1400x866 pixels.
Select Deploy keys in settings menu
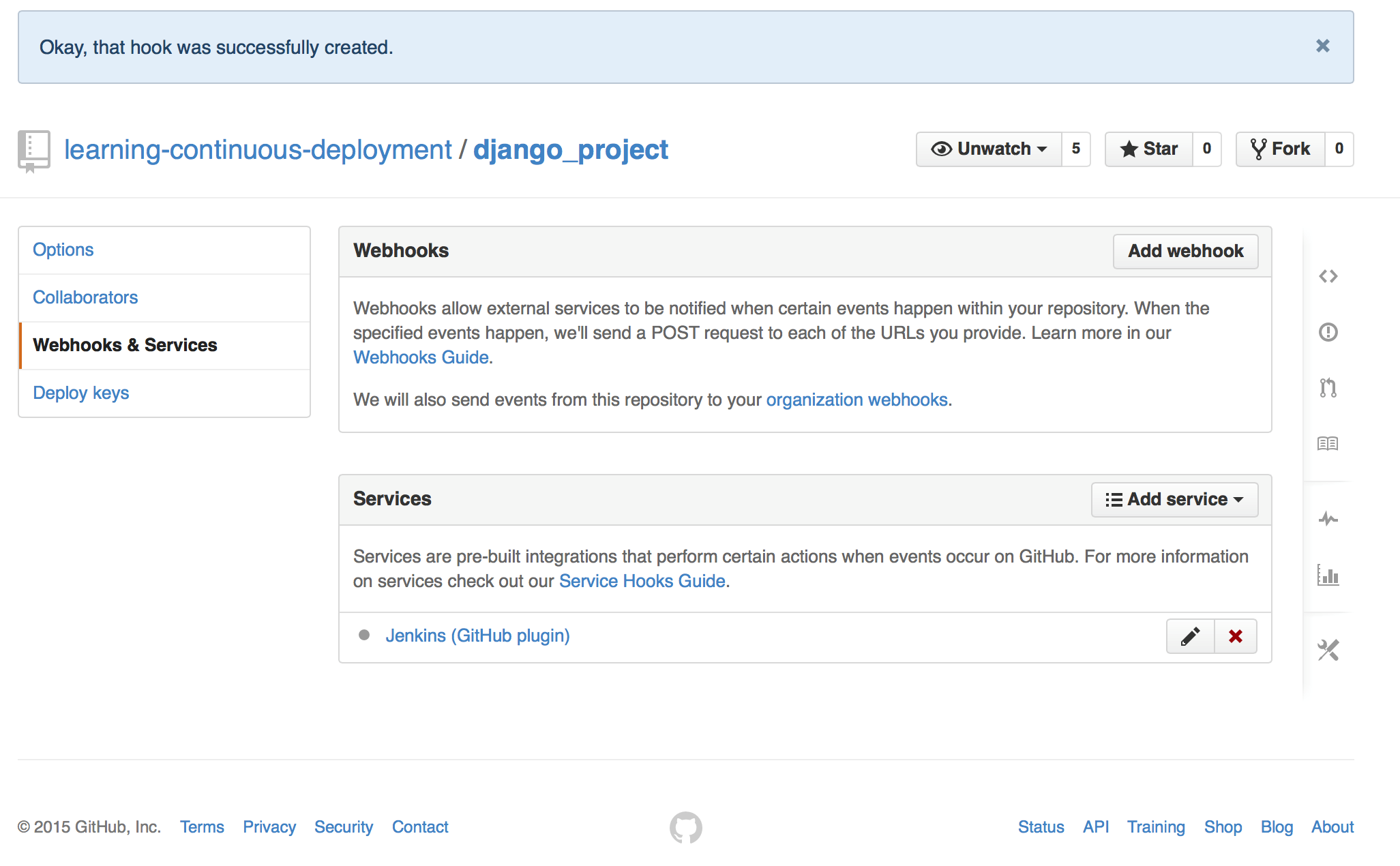coord(164,393)
